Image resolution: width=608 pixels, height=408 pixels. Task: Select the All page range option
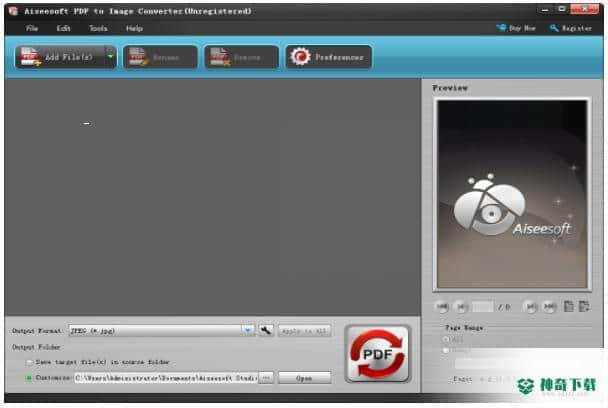point(446,339)
